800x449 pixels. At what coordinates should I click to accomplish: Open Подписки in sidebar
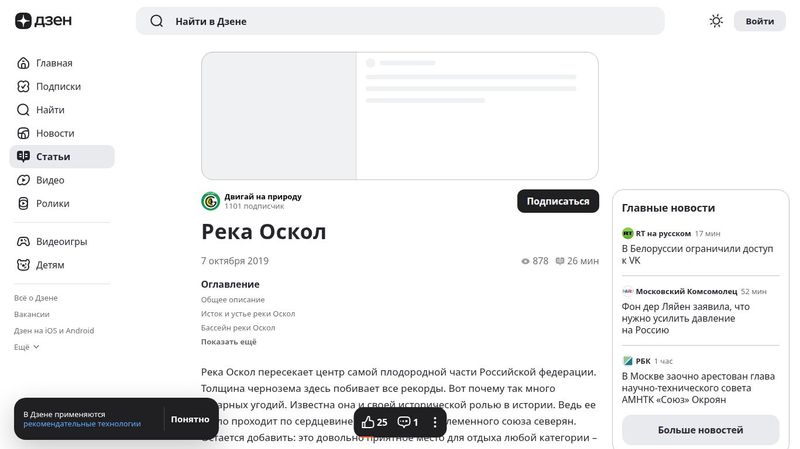(x=58, y=86)
